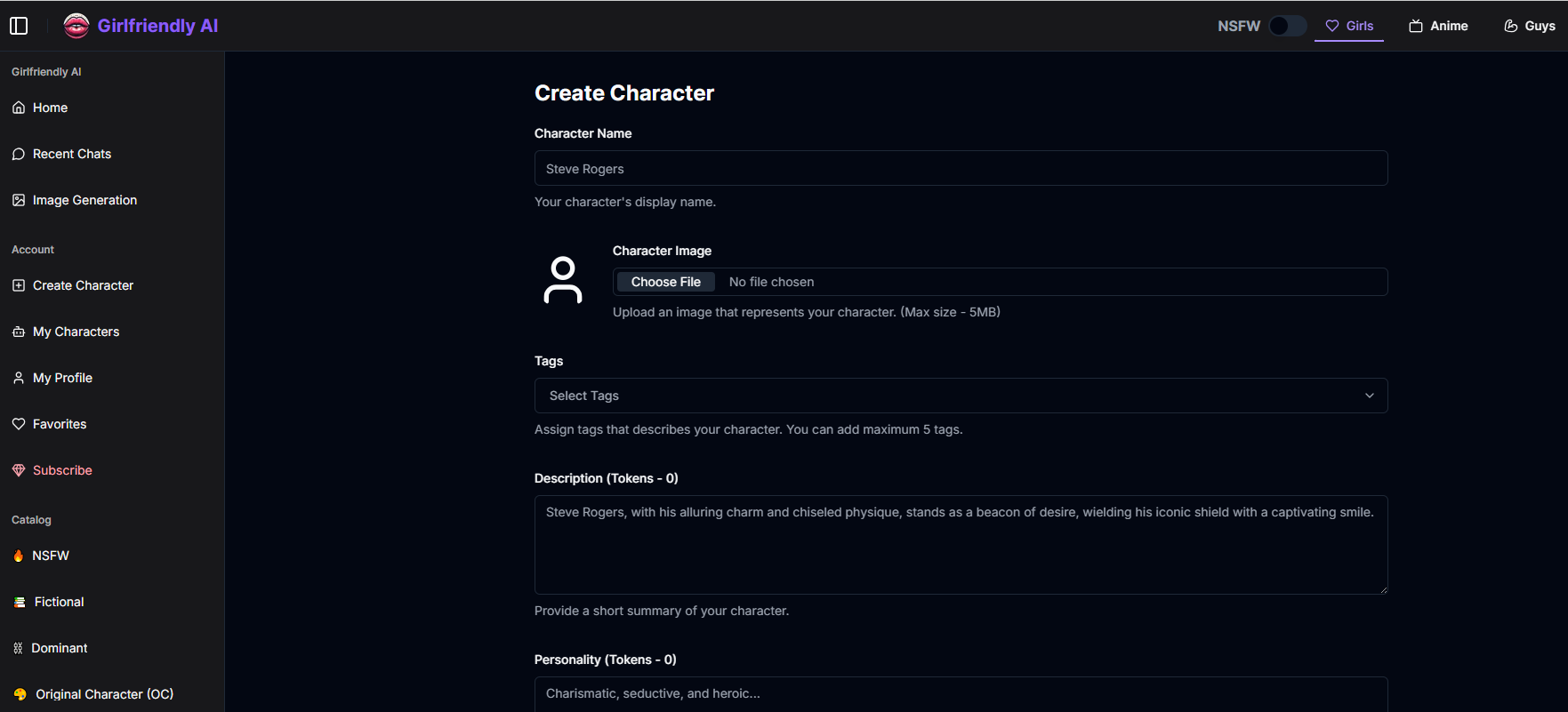
Task: Focus the Description text area
Action: 961,545
